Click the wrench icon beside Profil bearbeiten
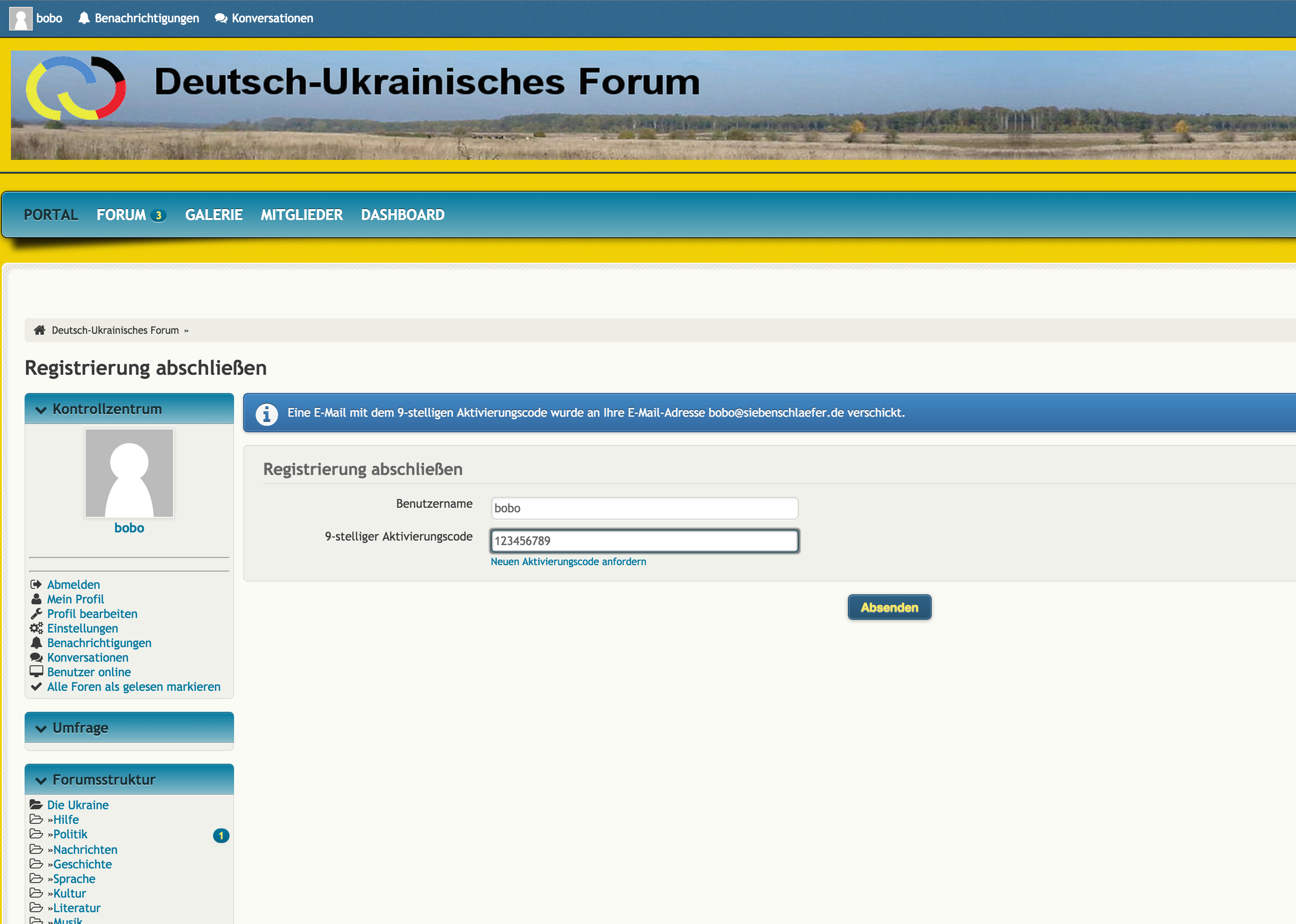Screen dimensions: 1296x924 [36, 613]
